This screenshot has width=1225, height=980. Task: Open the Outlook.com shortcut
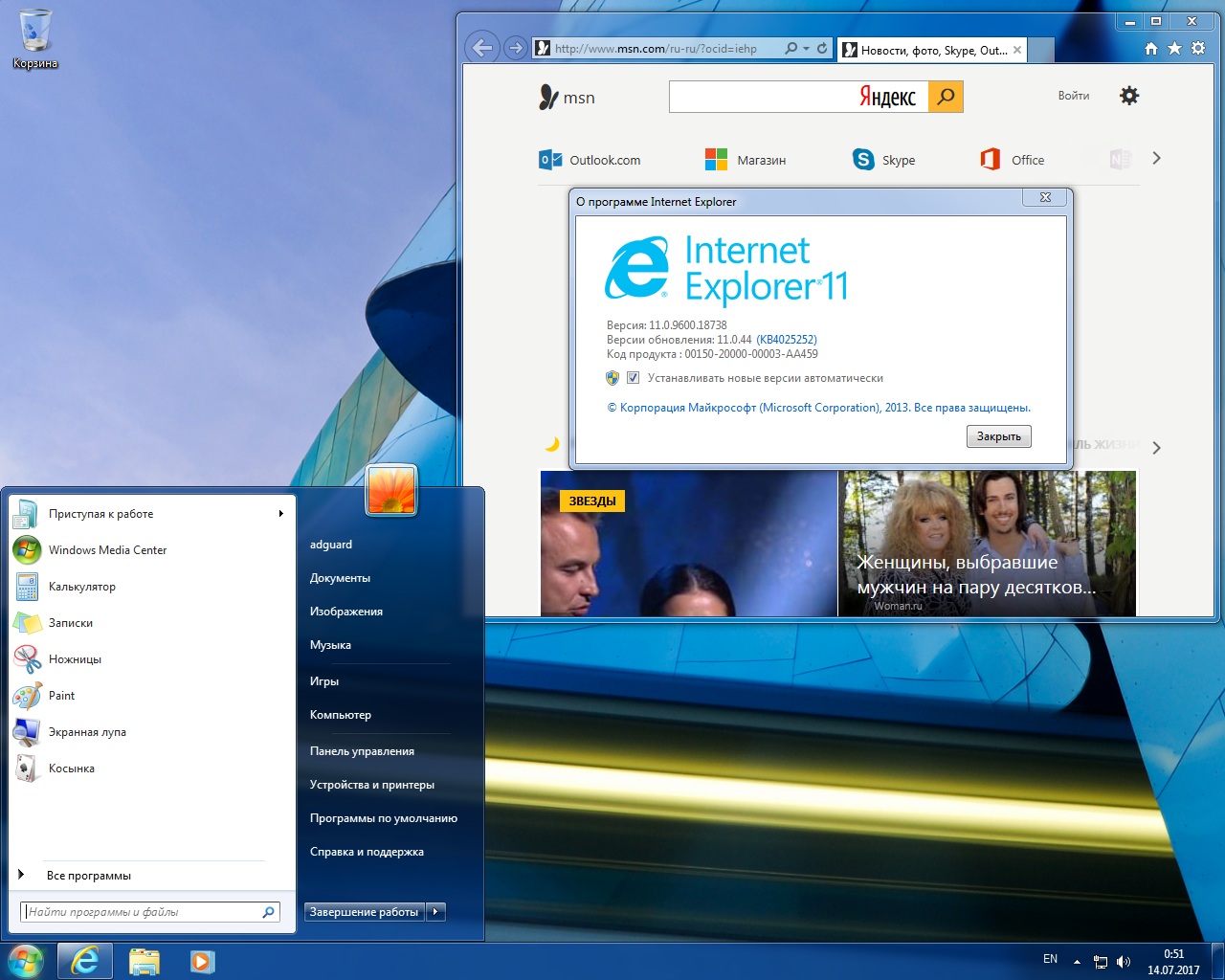point(590,160)
